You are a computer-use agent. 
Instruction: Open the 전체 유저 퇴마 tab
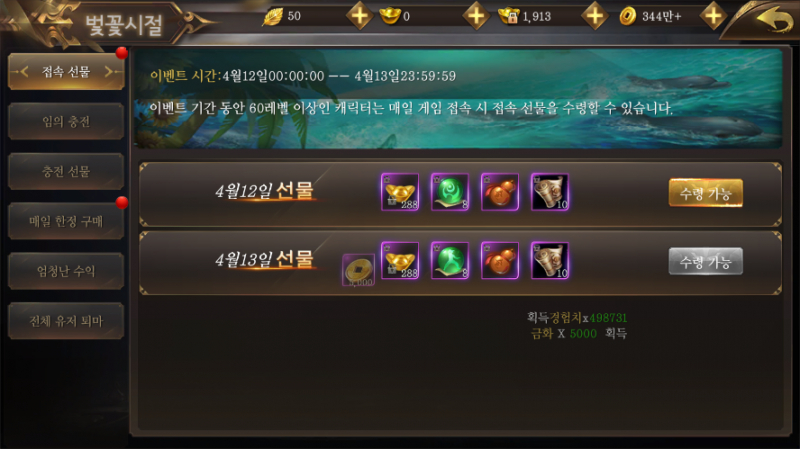tap(66, 321)
